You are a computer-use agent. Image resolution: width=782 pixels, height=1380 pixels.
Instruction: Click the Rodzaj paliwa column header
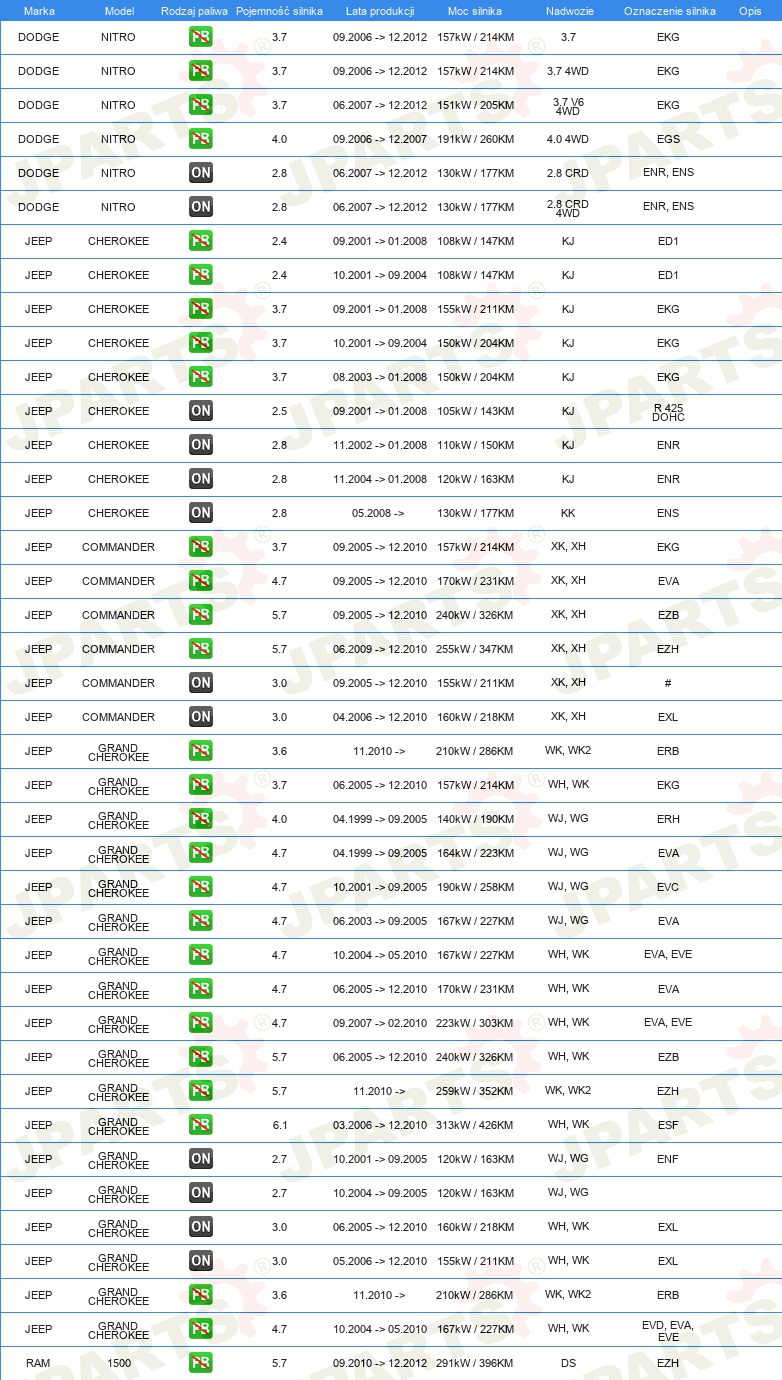point(194,11)
